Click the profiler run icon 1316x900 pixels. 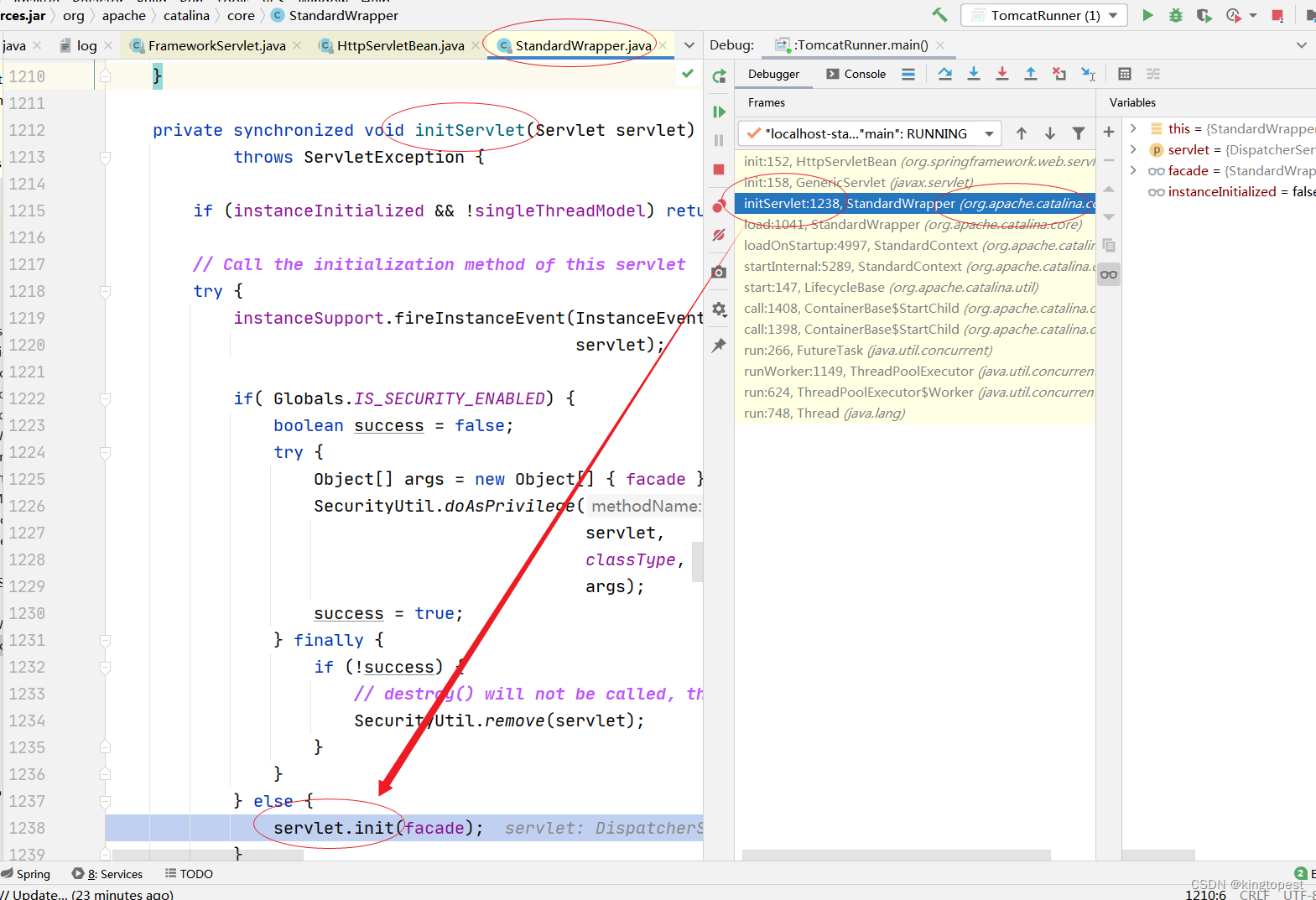[1233, 15]
